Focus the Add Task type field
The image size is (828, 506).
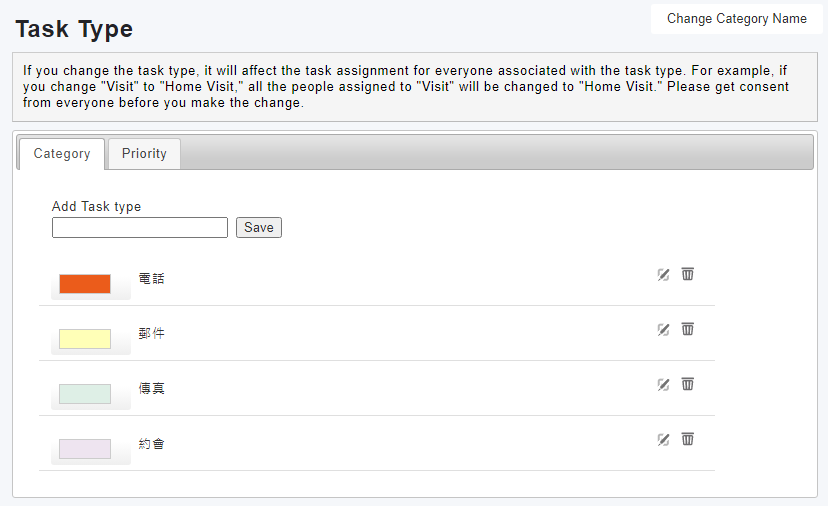coord(140,228)
